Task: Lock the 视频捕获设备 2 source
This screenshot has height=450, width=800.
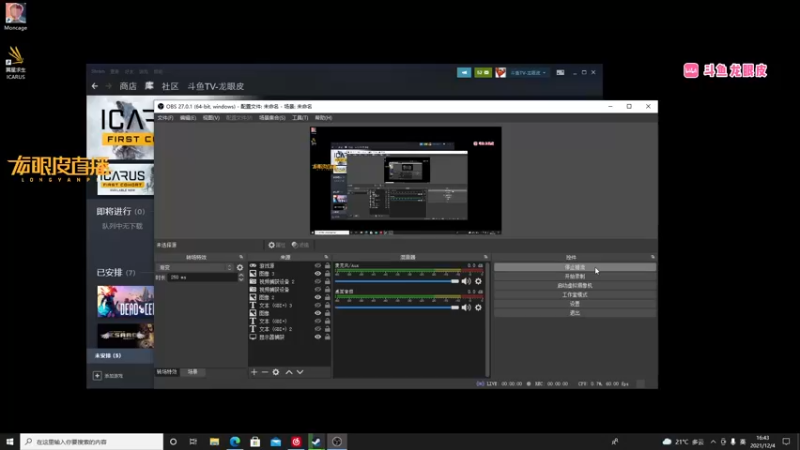Action: (x=327, y=282)
